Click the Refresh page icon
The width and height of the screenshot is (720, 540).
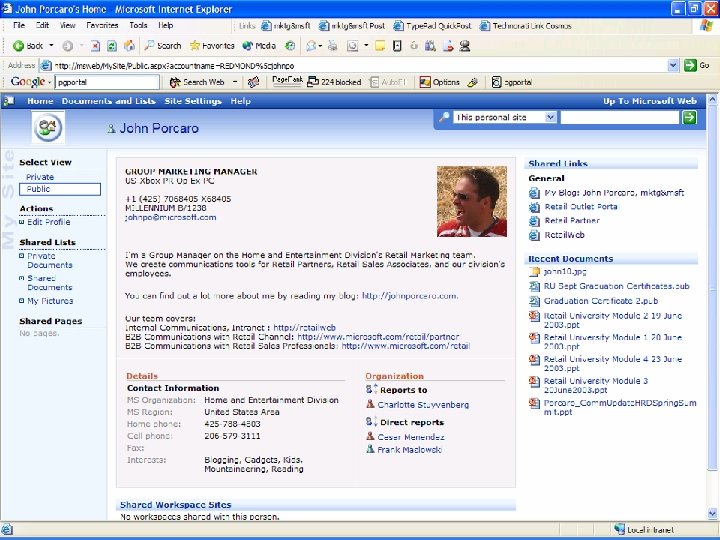pos(112,45)
